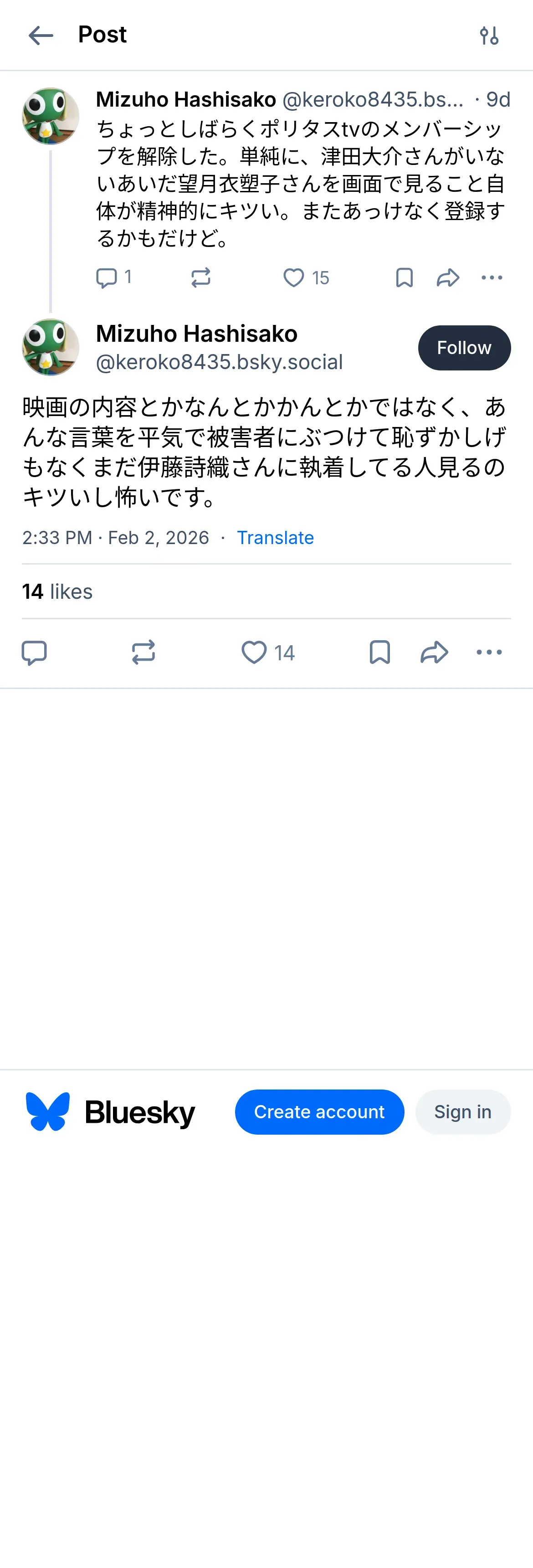Click the Sign in button
Viewport: 533px width, 1568px height.
click(462, 1111)
